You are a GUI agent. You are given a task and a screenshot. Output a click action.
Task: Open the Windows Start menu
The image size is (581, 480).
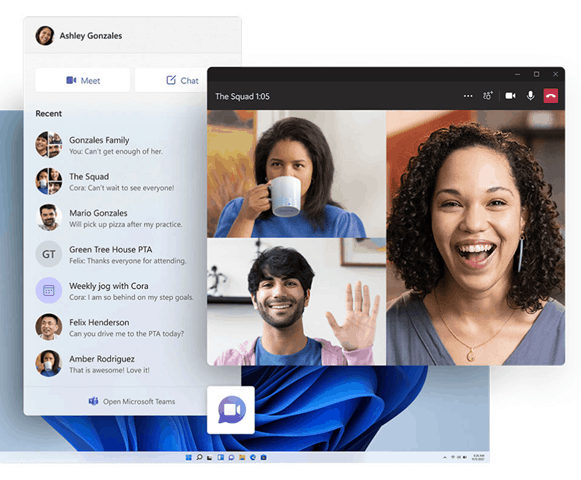pyautogui.click(x=189, y=457)
